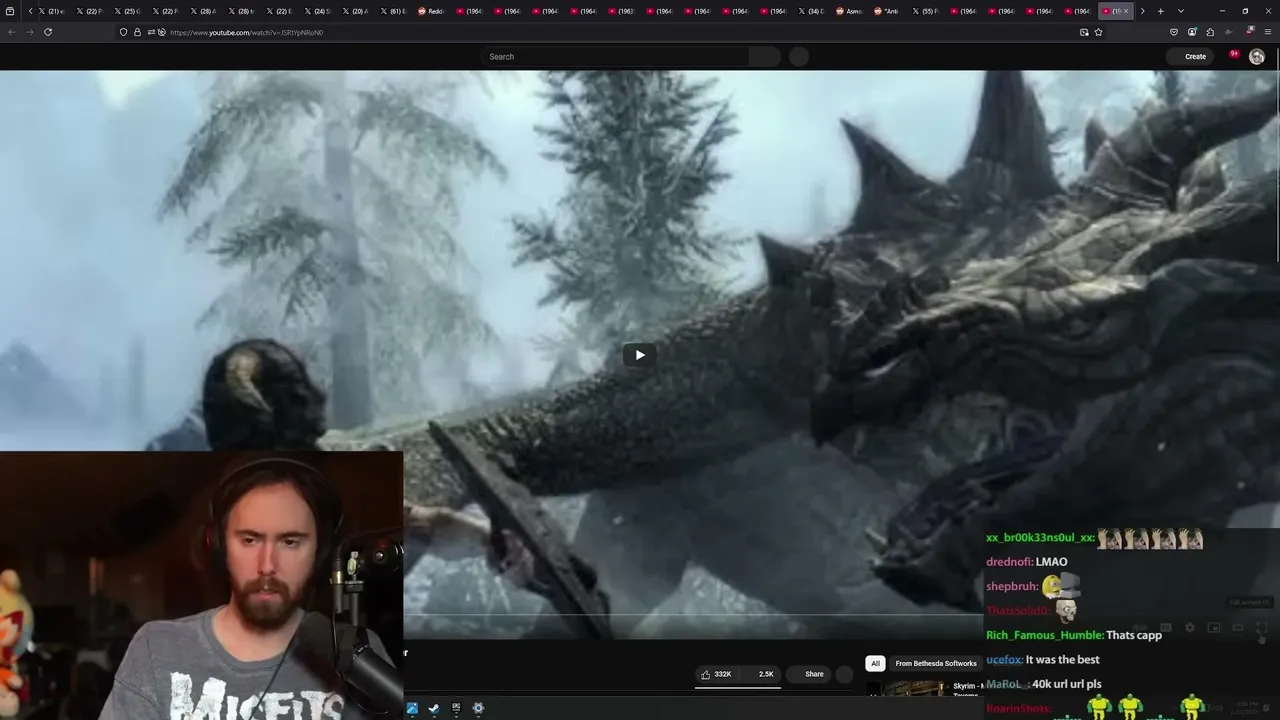Click the YouTube search submit button
Screen dimensions: 1280x720
(765, 57)
